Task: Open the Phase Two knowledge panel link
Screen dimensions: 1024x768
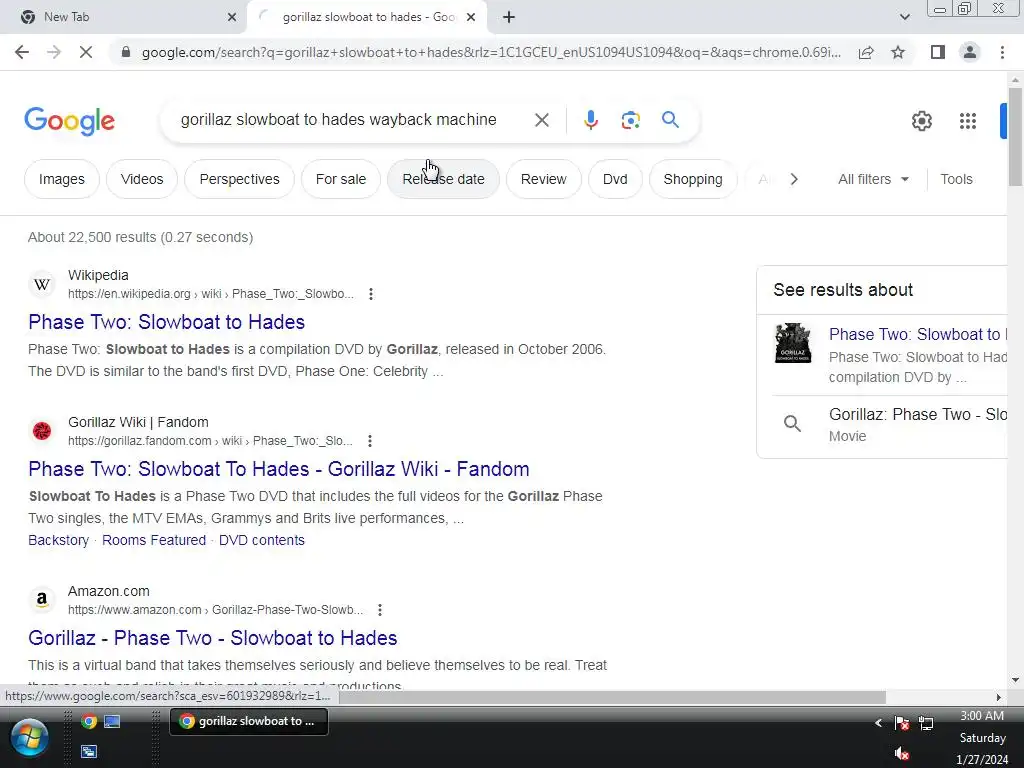Action: tap(917, 334)
